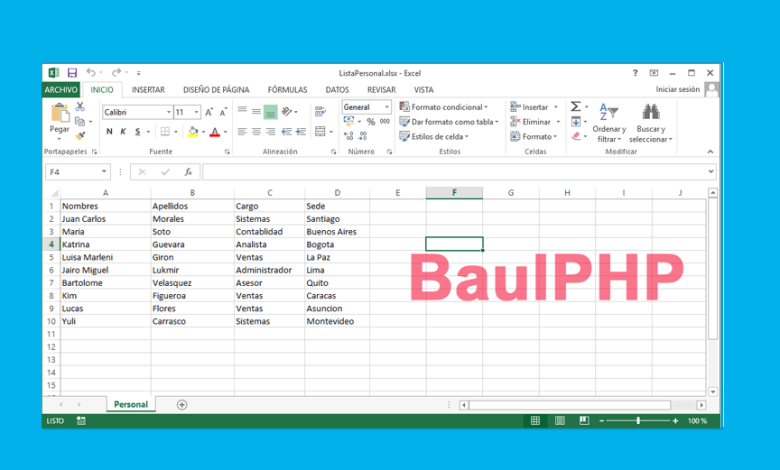This screenshot has width=780, height=470.
Task: Toggle middle vertical alignment
Action: (x=256, y=112)
